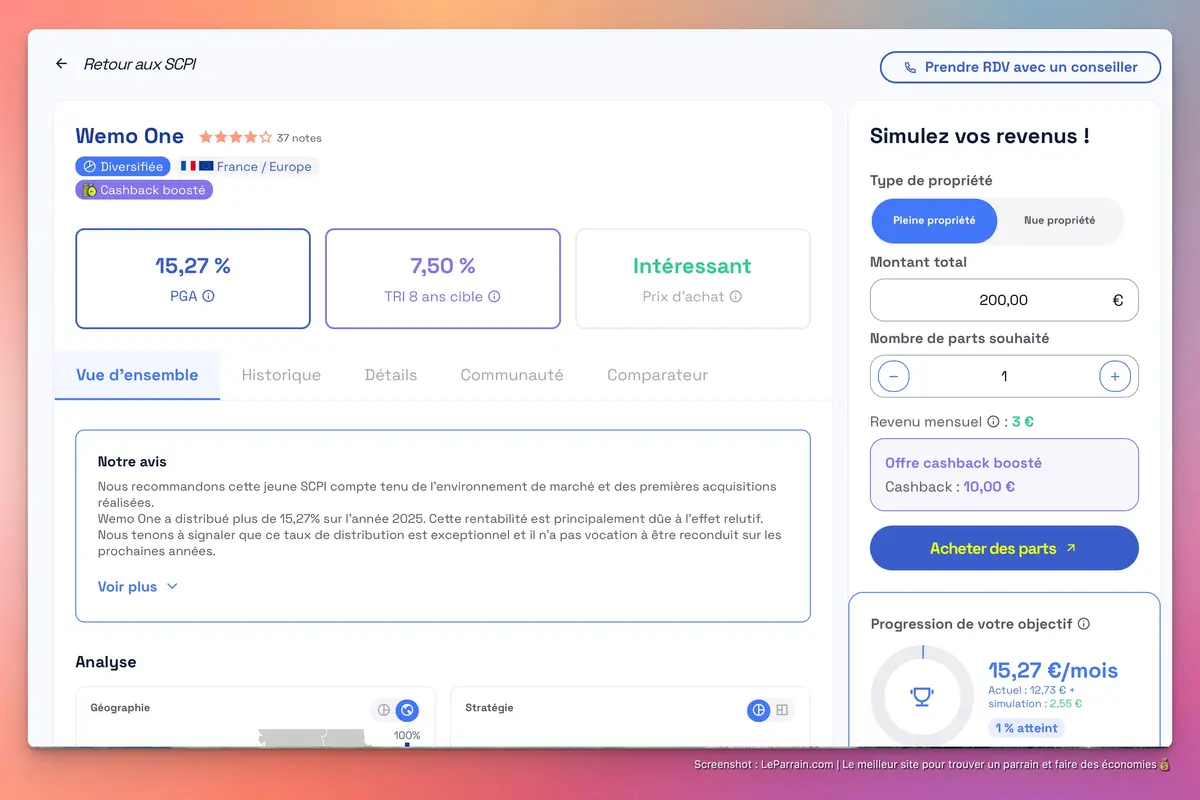Screen dimensions: 1200x800
Task: Click Acheter des parts button
Action: tap(1004, 548)
